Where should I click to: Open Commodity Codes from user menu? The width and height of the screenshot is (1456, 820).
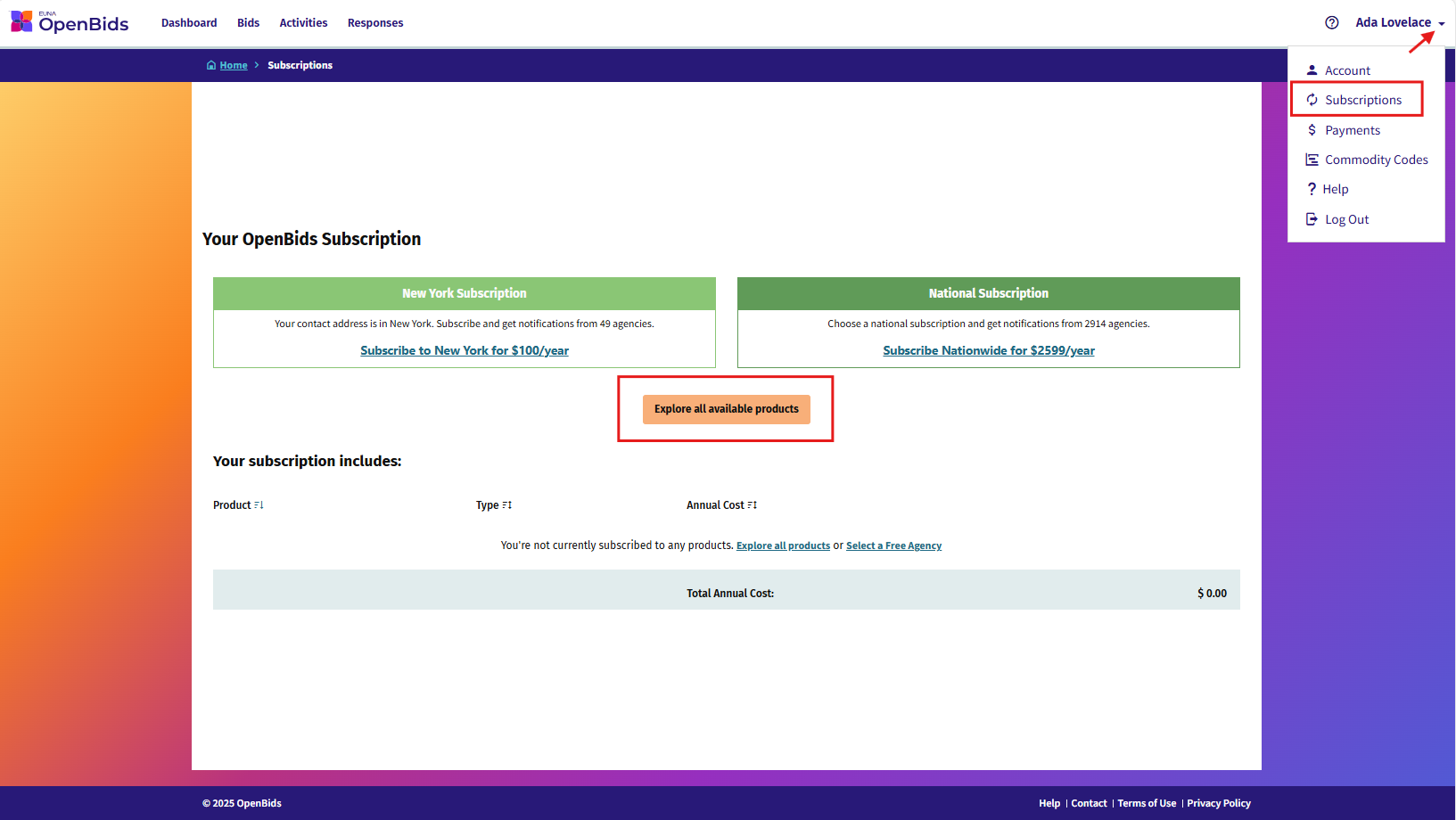[1367, 160]
